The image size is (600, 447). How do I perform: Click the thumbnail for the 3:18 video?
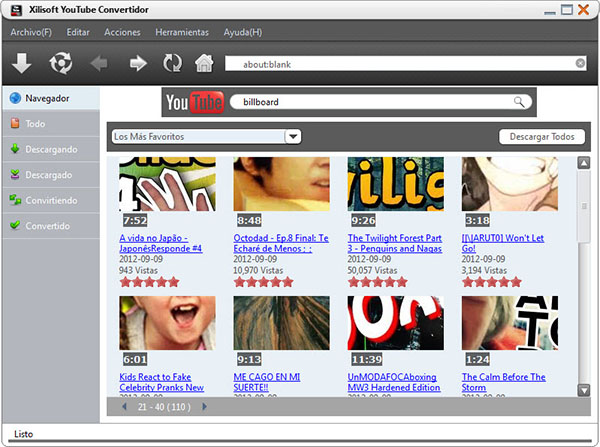(510, 184)
